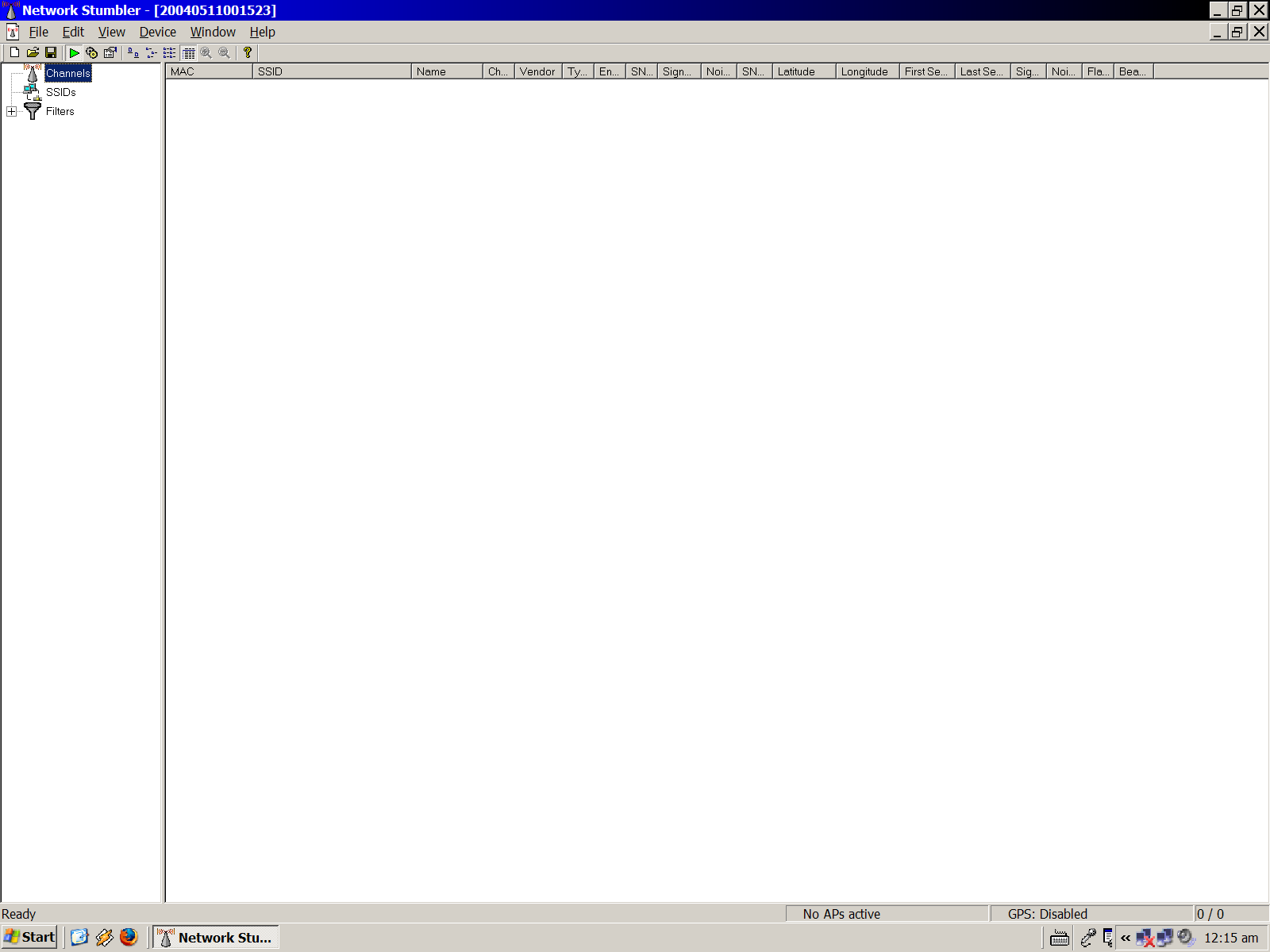This screenshot has width=1270, height=952.
Task: Click the Ty... column header
Action: pos(579,71)
